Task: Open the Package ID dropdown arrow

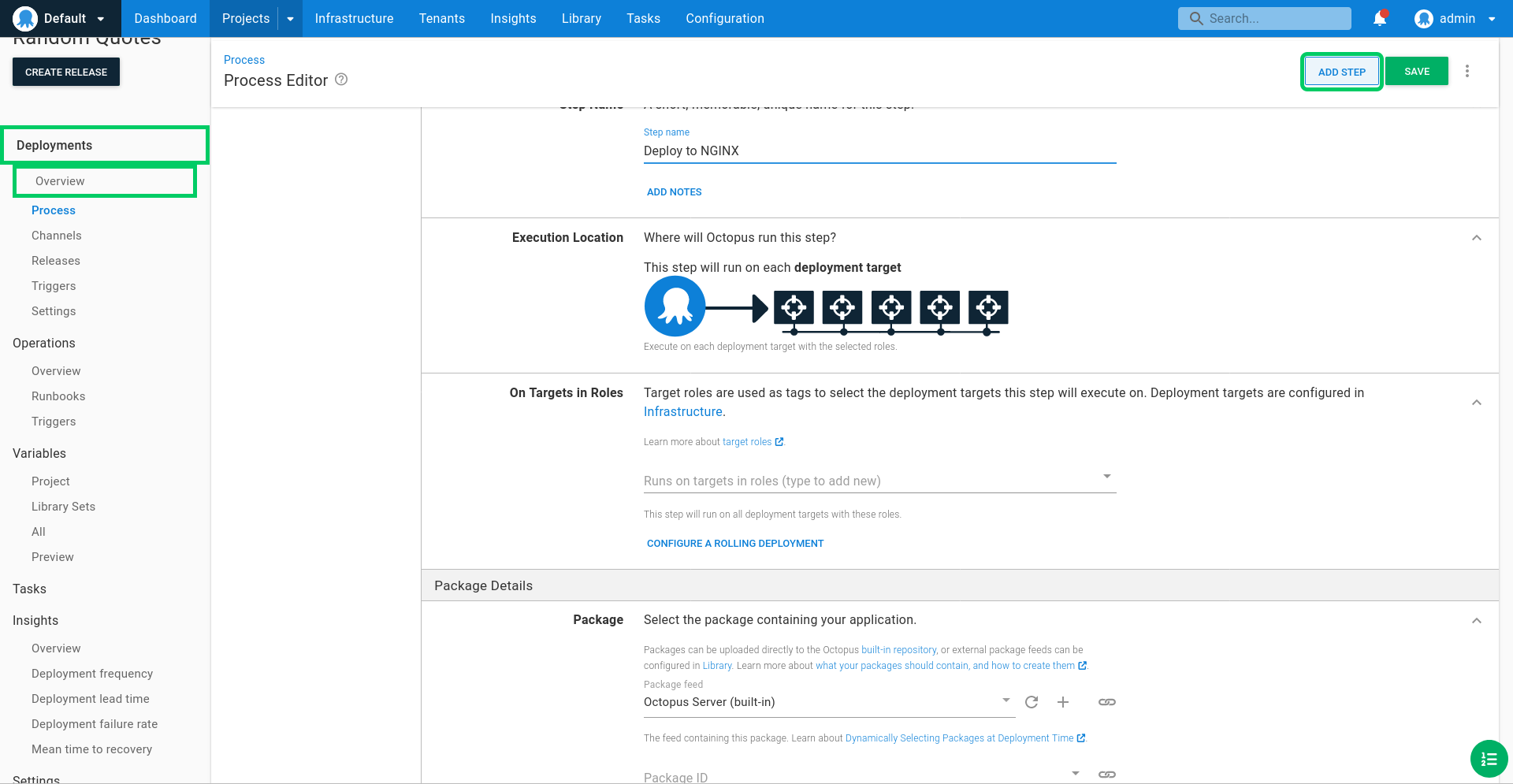Action: coord(1076,773)
